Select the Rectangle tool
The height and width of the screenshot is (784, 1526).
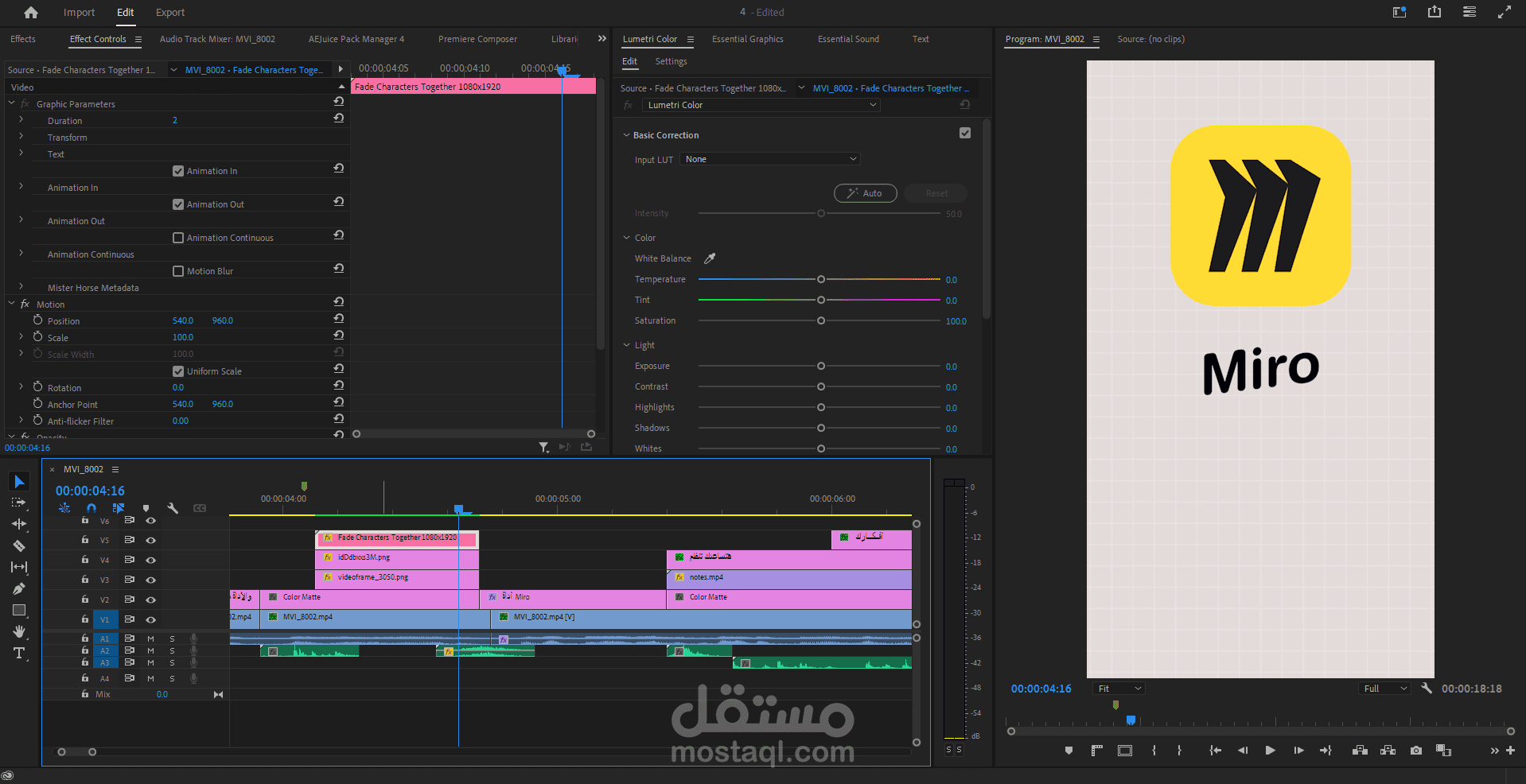tap(19, 610)
